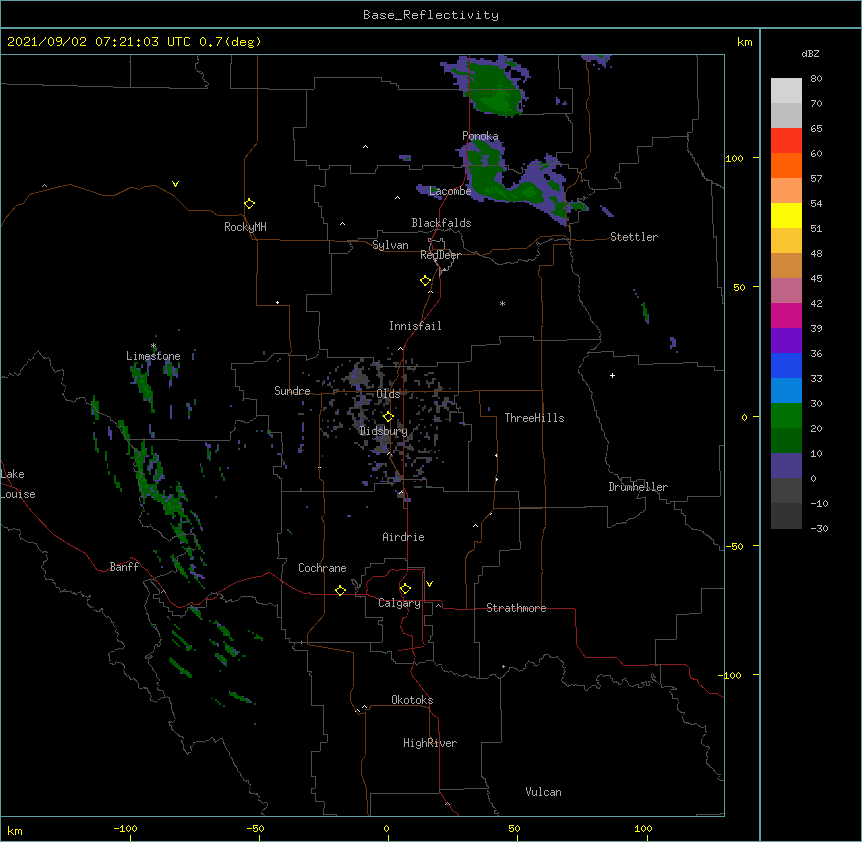Click the Airdrie label

404,537
